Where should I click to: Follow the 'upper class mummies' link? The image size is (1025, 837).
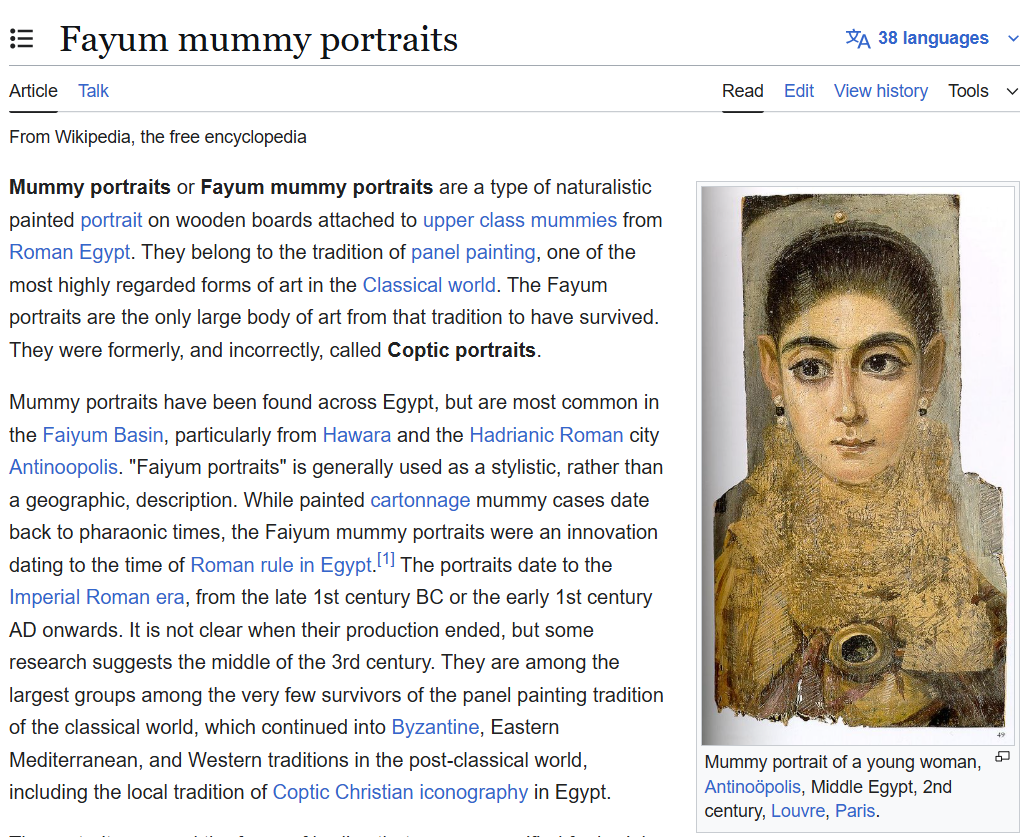point(520,220)
